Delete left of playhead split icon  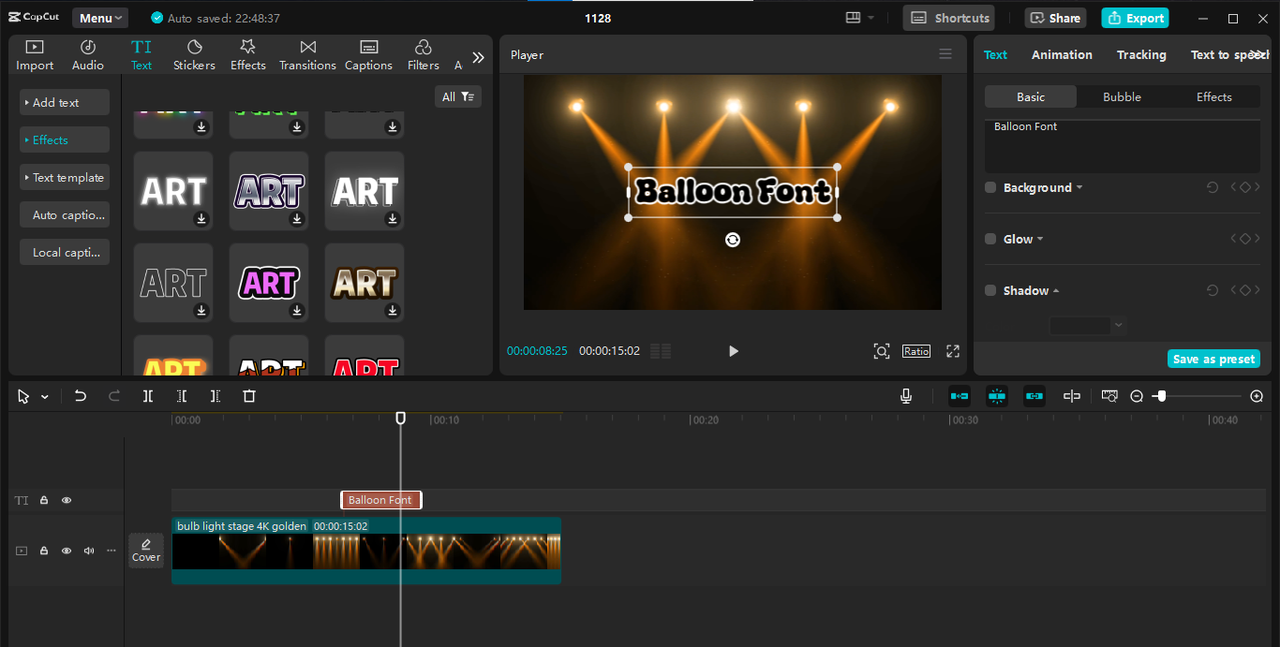(181, 396)
